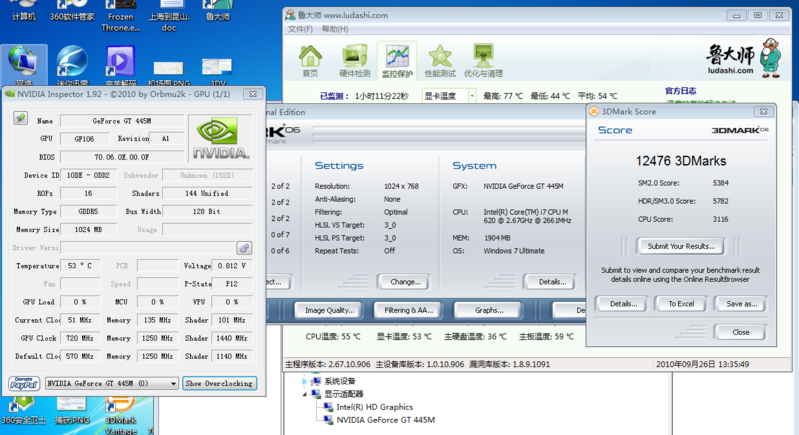Open the 迷你迅雷 desktop icon
The image size is (799, 435).
(72, 65)
